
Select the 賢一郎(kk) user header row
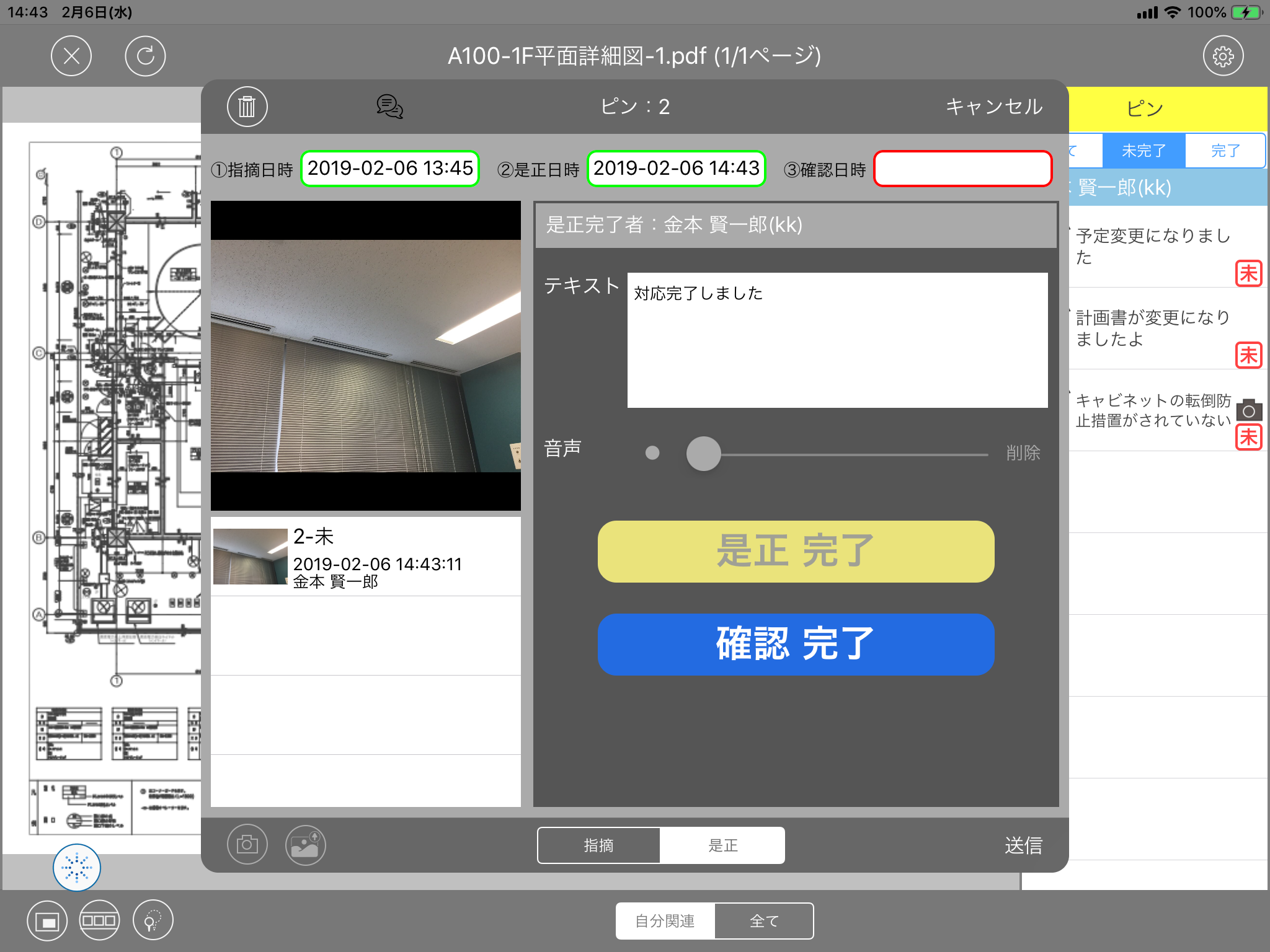[1168, 188]
